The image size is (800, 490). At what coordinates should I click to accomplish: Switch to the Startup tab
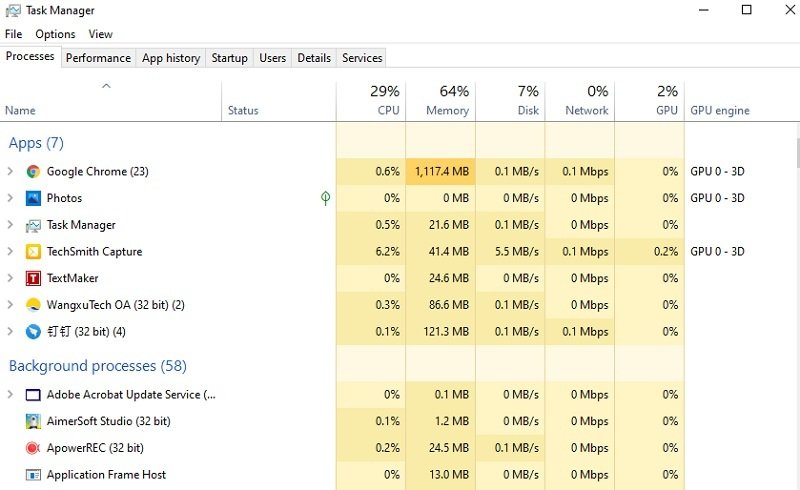230,58
